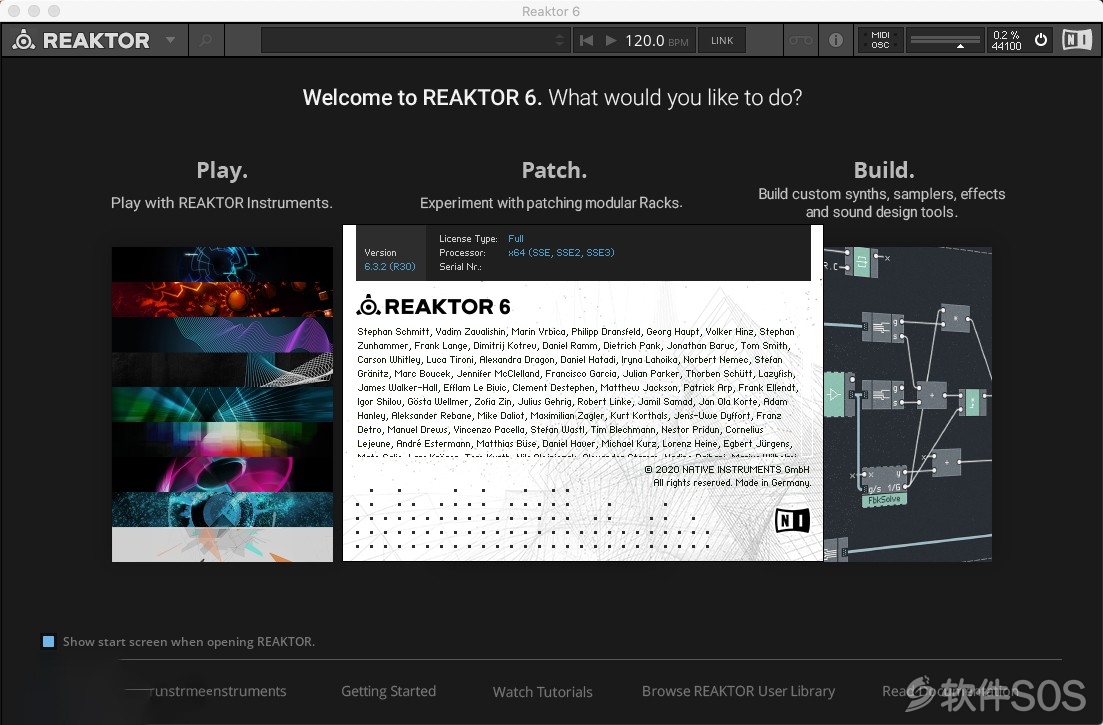This screenshot has height=725, width=1103.
Task: Open the Watch Tutorials link
Action: [x=542, y=692]
